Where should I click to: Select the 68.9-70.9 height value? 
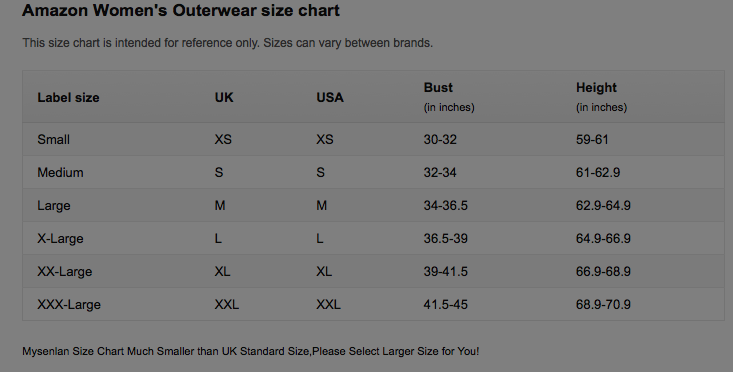(604, 305)
